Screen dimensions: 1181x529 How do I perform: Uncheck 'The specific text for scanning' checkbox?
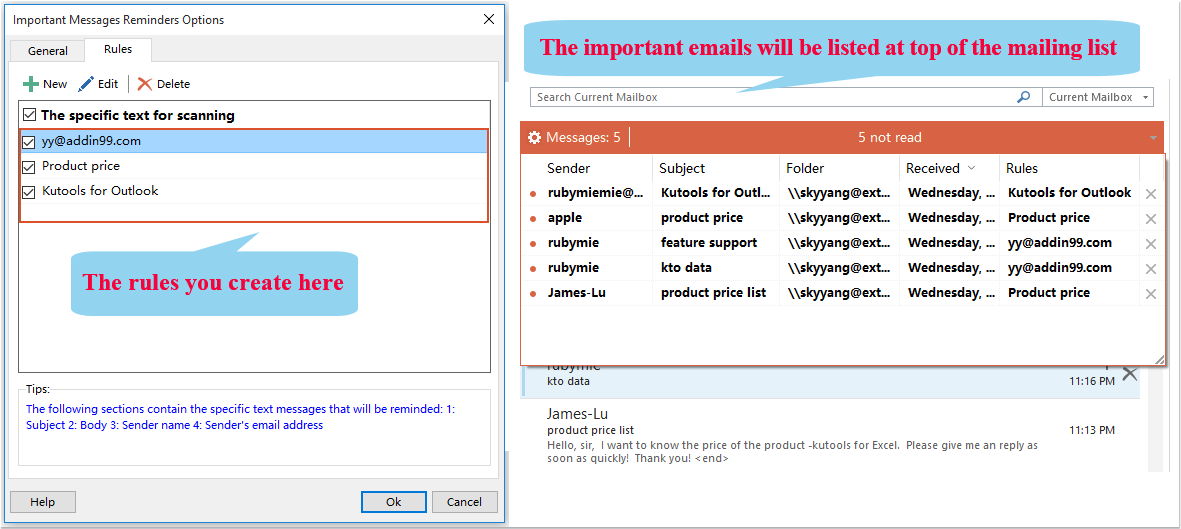pos(29,115)
